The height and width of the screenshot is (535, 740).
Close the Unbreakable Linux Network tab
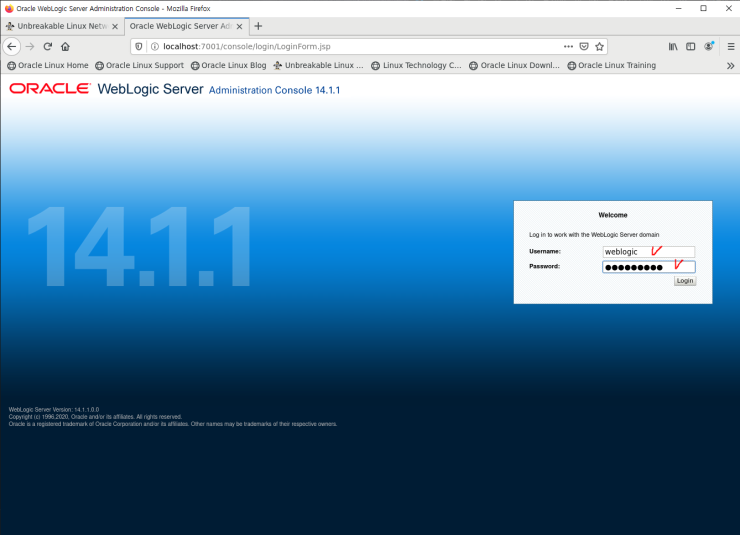point(115,26)
